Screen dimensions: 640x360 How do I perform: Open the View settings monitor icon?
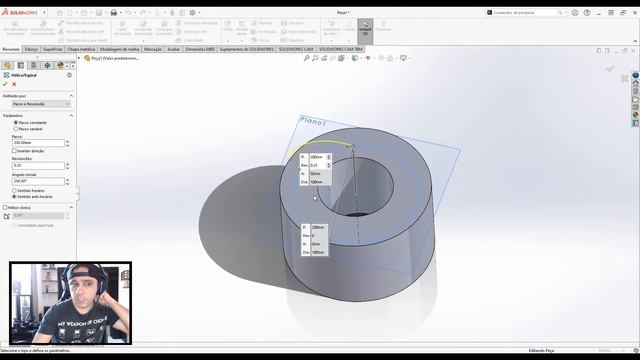(403, 58)
